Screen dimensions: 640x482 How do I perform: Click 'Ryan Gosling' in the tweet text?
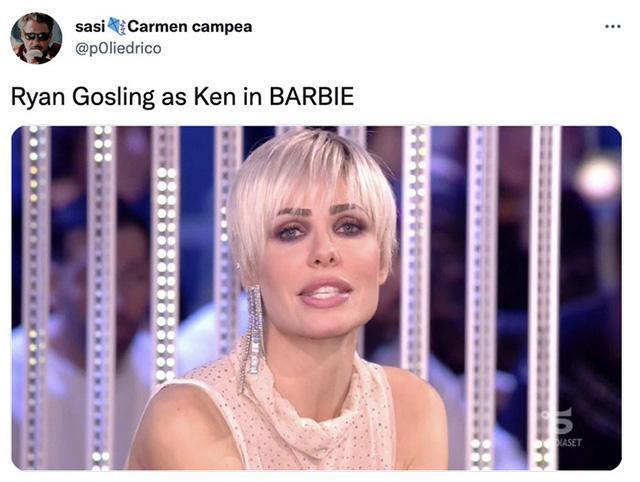(x=83, y=98)
